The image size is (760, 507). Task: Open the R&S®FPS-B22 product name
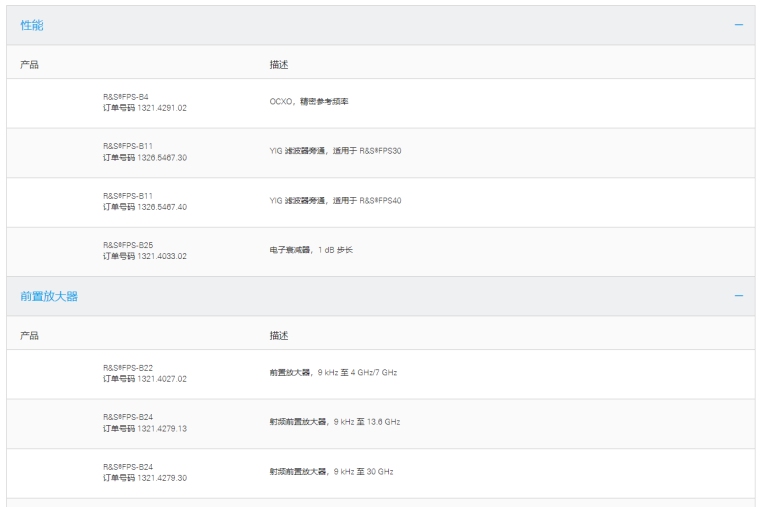coord(128,368)
